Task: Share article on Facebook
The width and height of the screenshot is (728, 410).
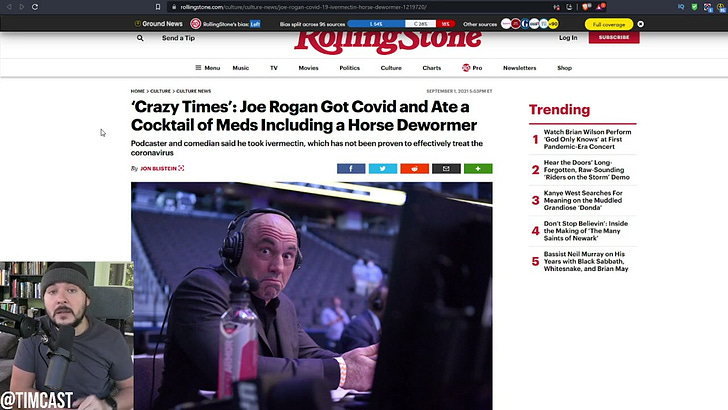Action: 351,169
